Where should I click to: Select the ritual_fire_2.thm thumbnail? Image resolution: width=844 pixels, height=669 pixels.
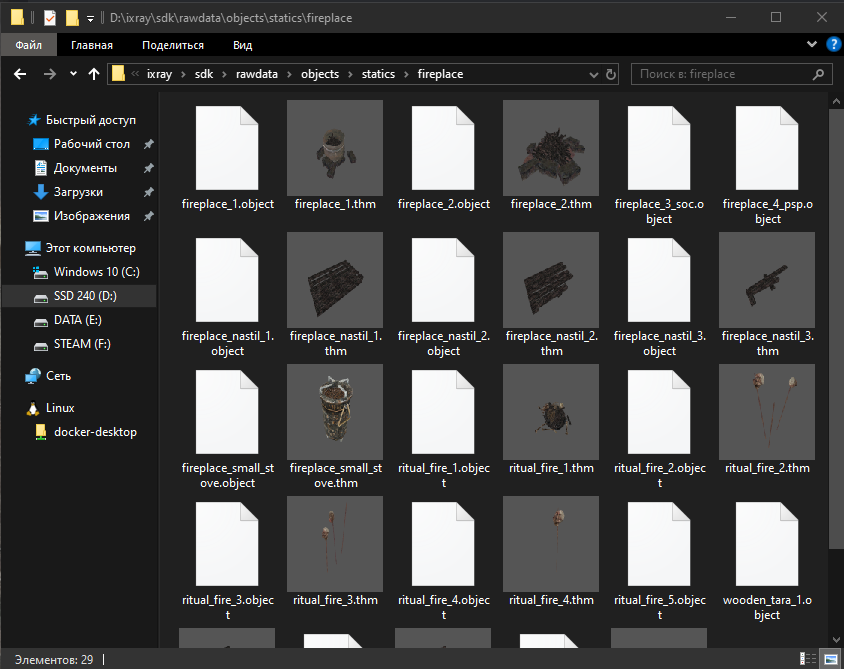coord(767,412)
